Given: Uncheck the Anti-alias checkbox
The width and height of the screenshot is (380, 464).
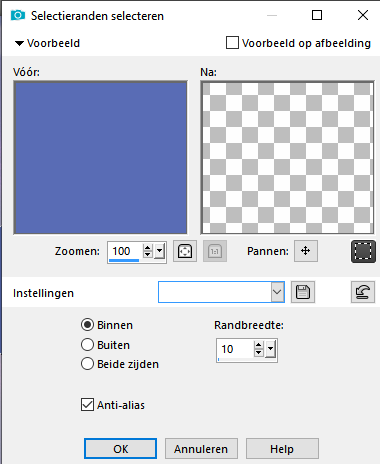Looking at the screenshot, I should tap(87, 405).
